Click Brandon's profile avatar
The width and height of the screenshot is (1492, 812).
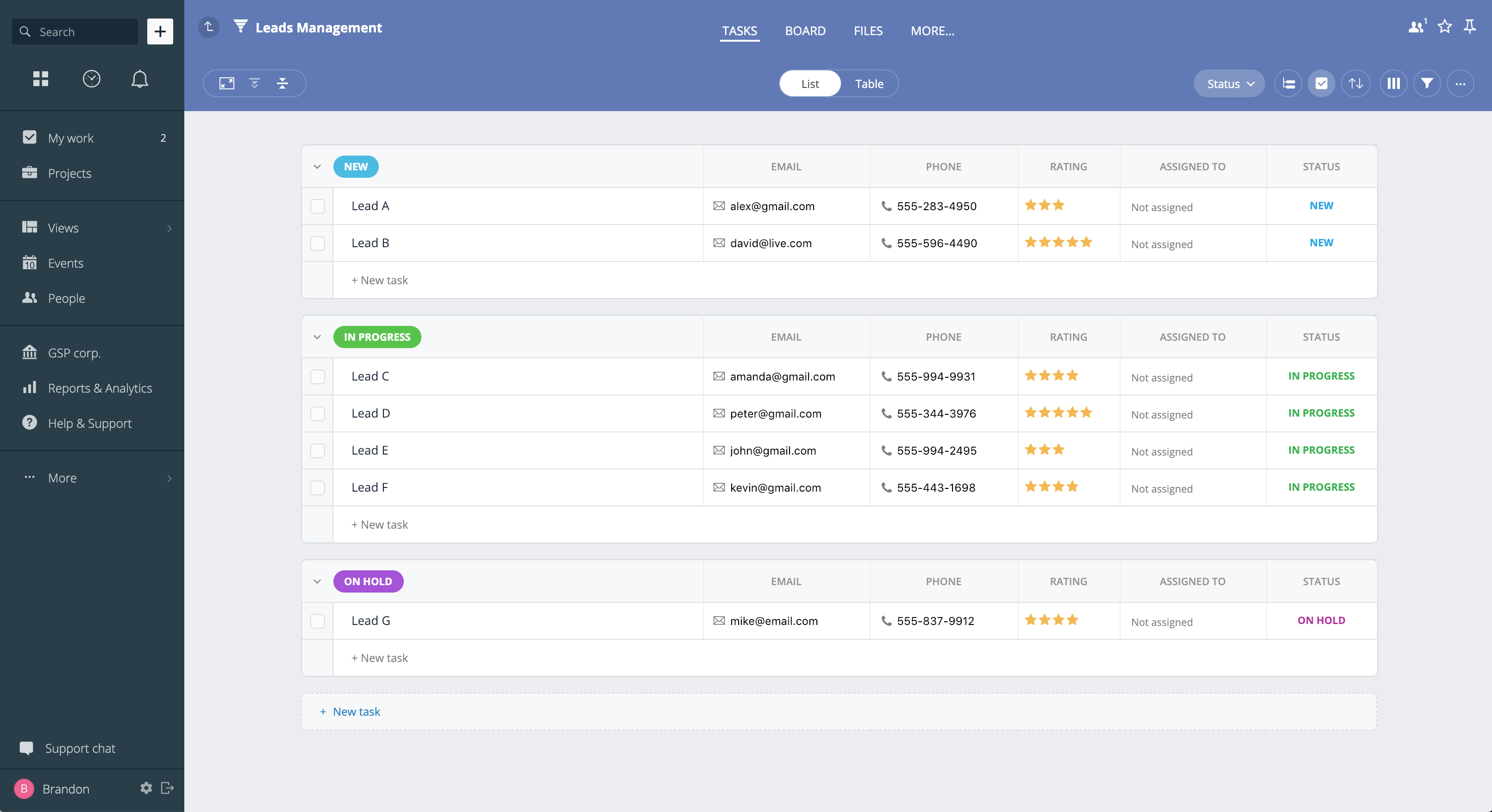[24, 788]
